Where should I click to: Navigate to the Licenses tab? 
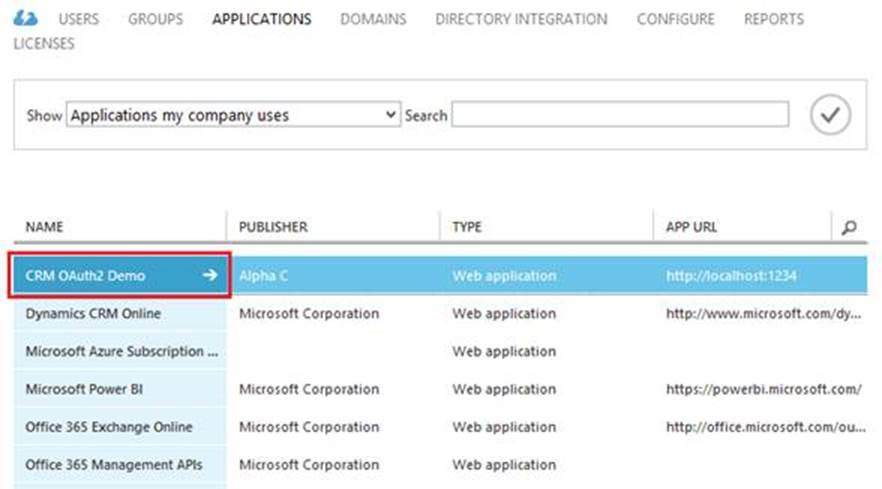[43, 44]
